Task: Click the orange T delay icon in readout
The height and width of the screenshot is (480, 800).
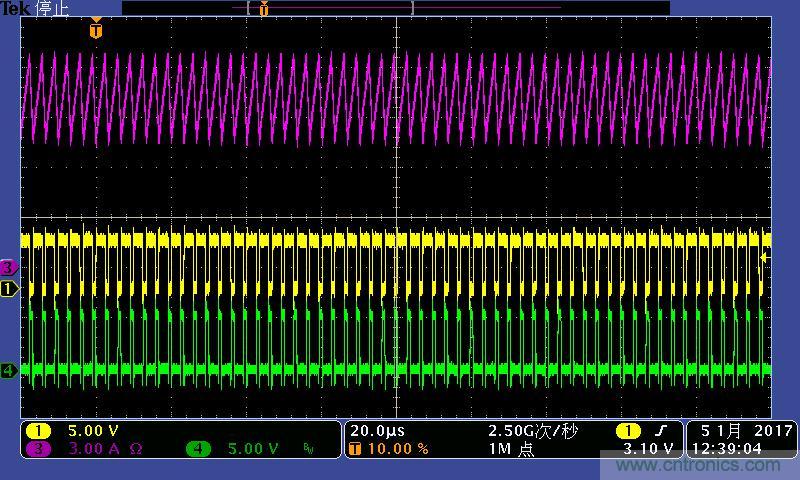Action: [354, 449]
